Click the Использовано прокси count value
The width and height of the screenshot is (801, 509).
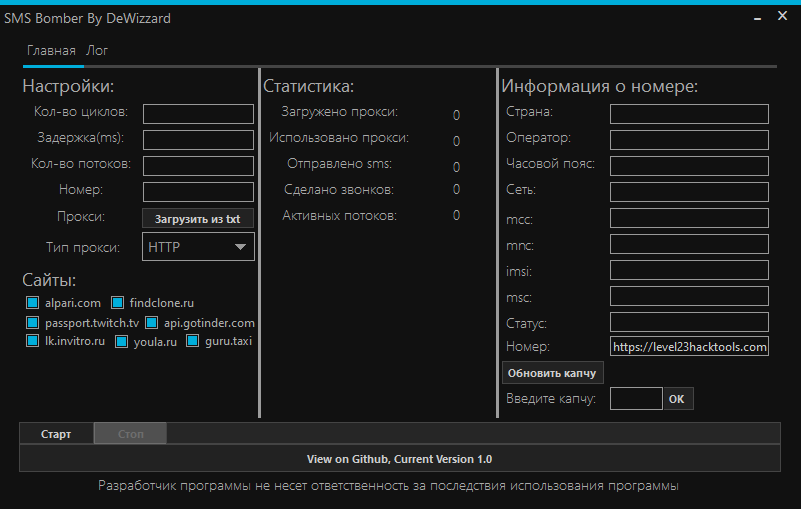point(456,141)
